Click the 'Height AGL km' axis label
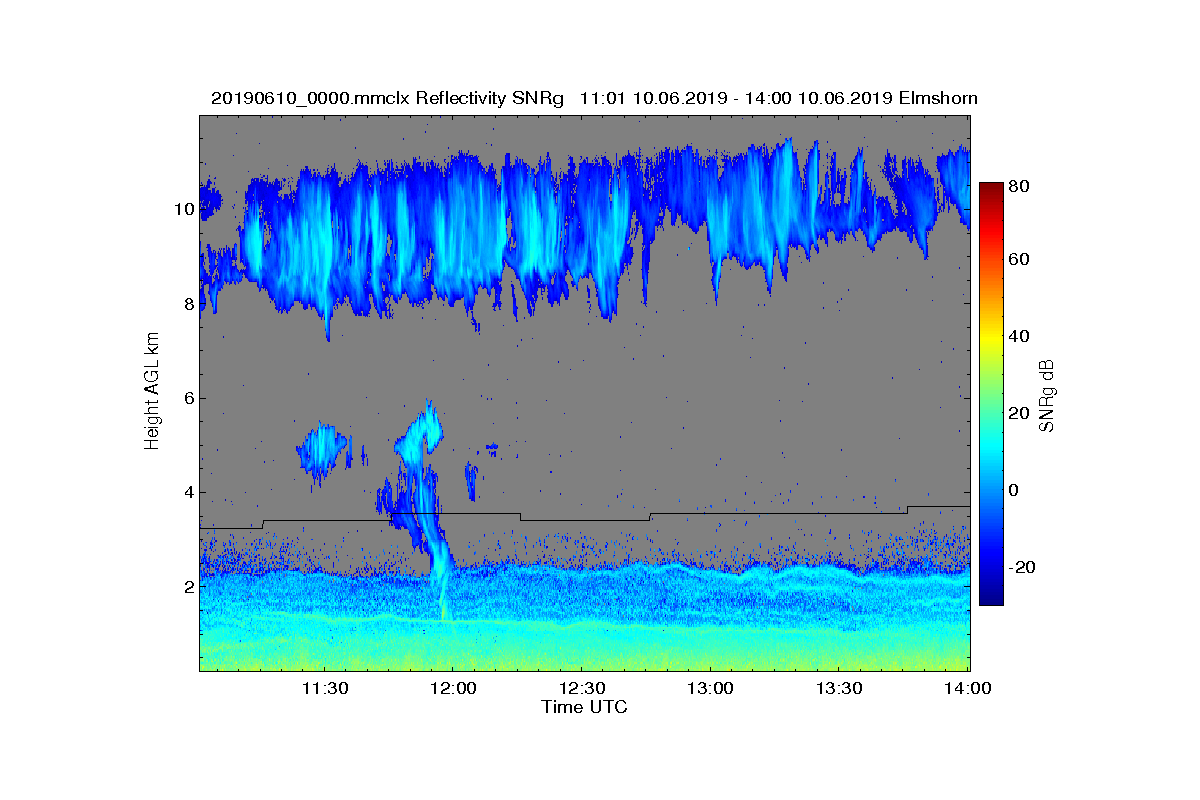The width and height of the screenshot is (1200, 800). tap(152, 392)
